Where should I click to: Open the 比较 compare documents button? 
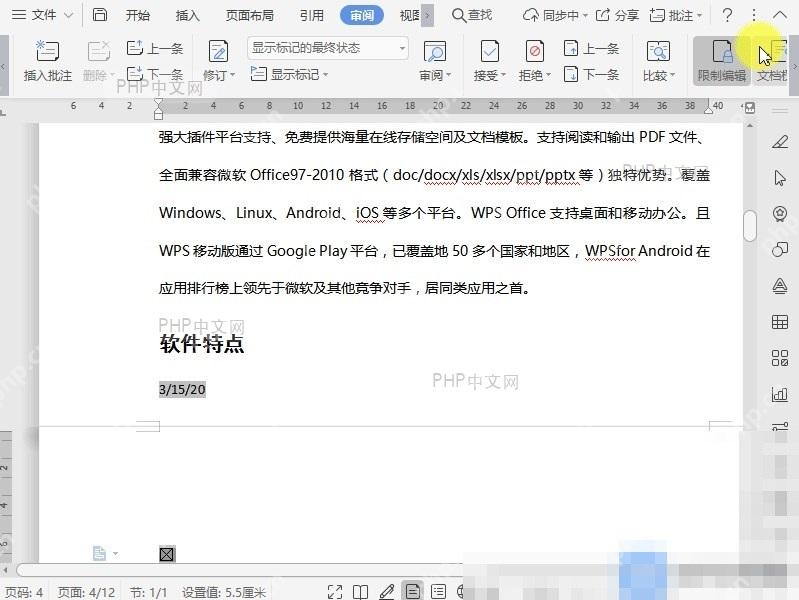point(658,61)
